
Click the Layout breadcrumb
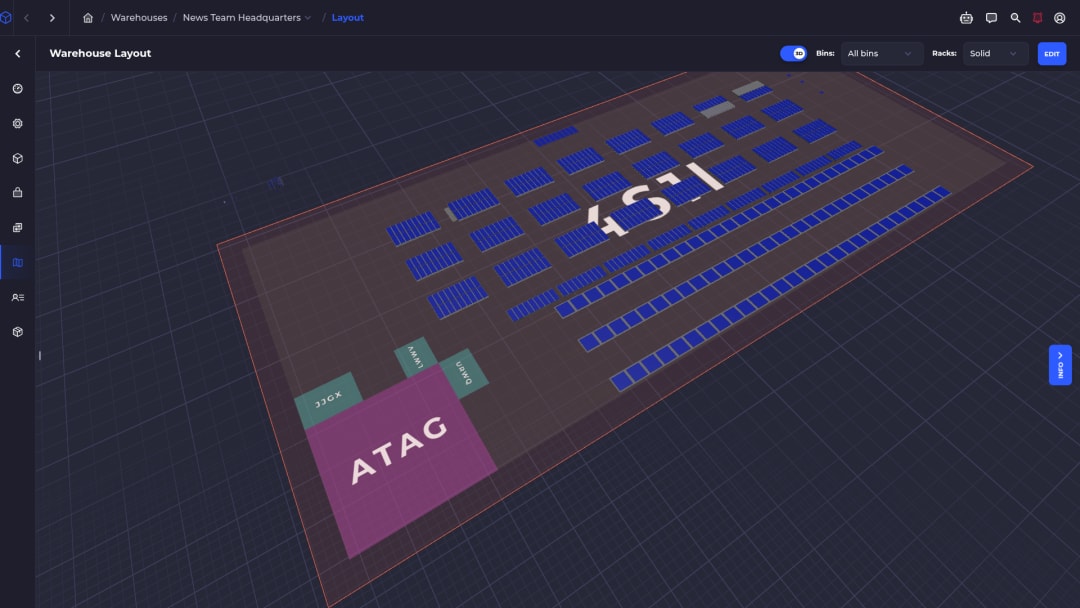click(348, 18)
